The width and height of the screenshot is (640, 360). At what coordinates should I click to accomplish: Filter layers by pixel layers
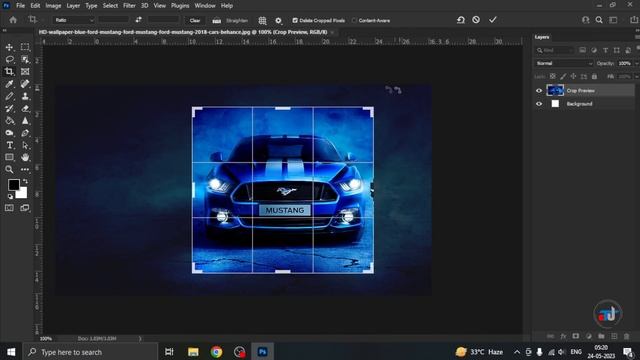[x=582, y=50]
